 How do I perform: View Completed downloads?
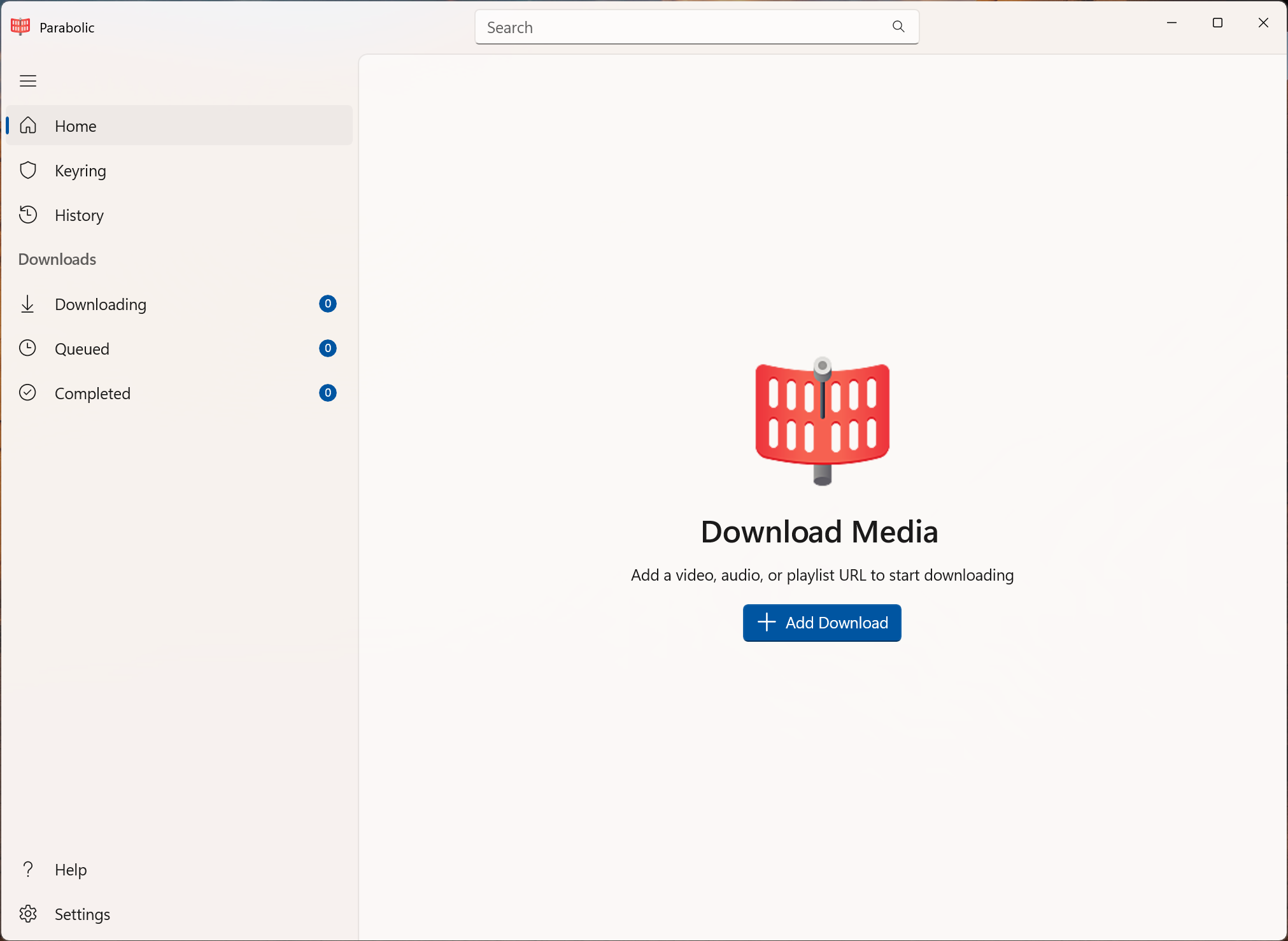pos(92,393)
